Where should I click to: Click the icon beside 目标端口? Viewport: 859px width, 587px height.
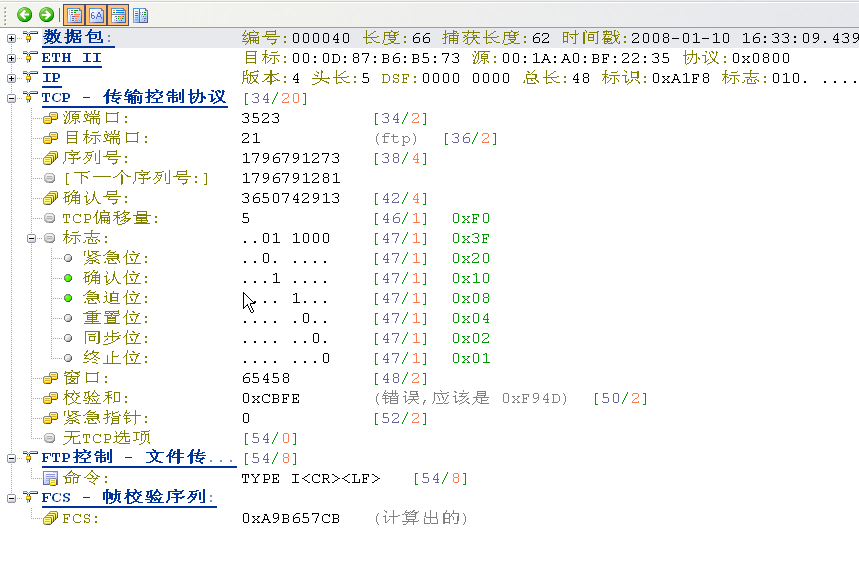(x=50, y=138)
